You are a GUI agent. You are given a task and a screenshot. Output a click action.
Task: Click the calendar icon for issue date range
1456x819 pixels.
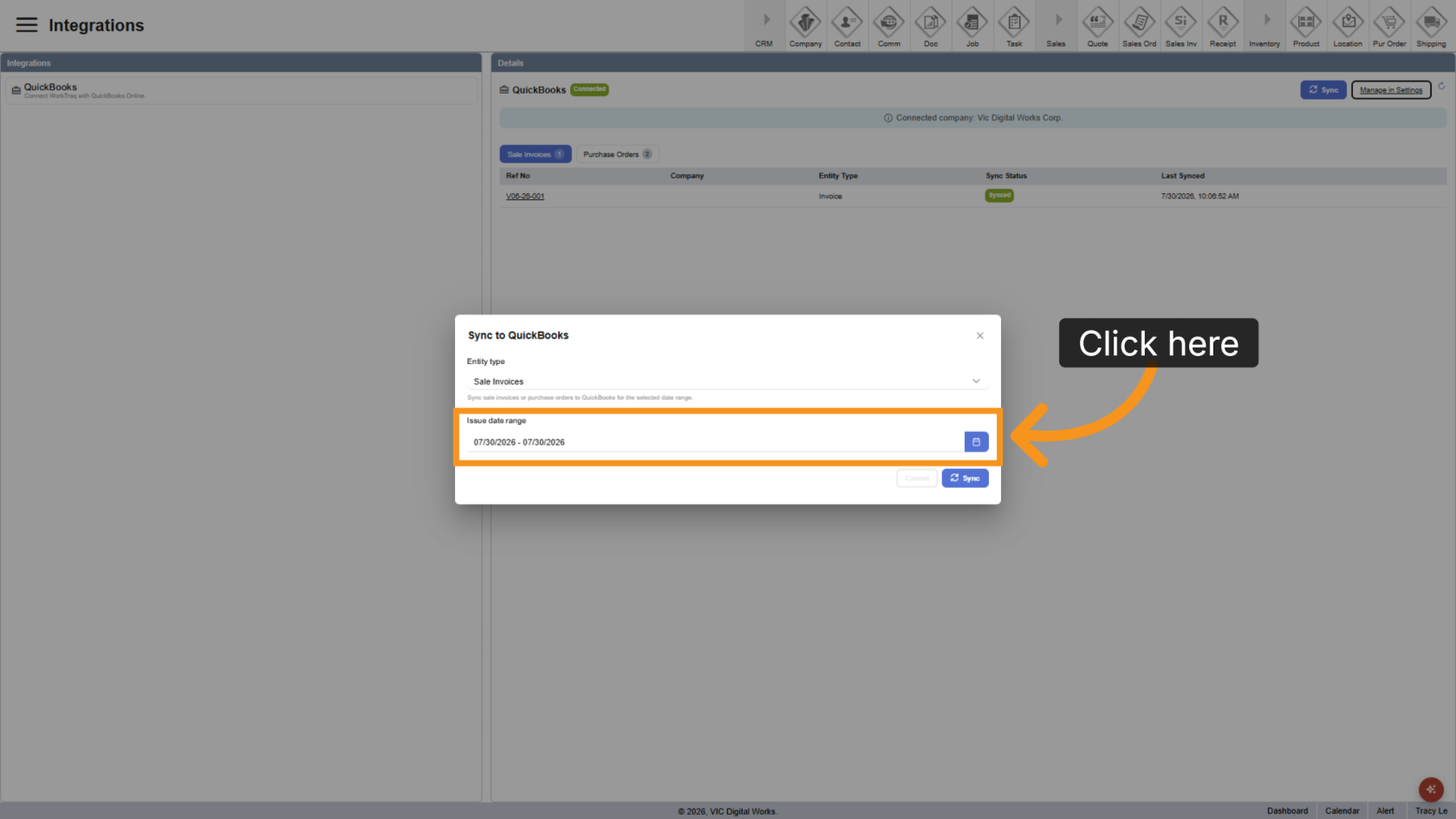tap(976, 442)
